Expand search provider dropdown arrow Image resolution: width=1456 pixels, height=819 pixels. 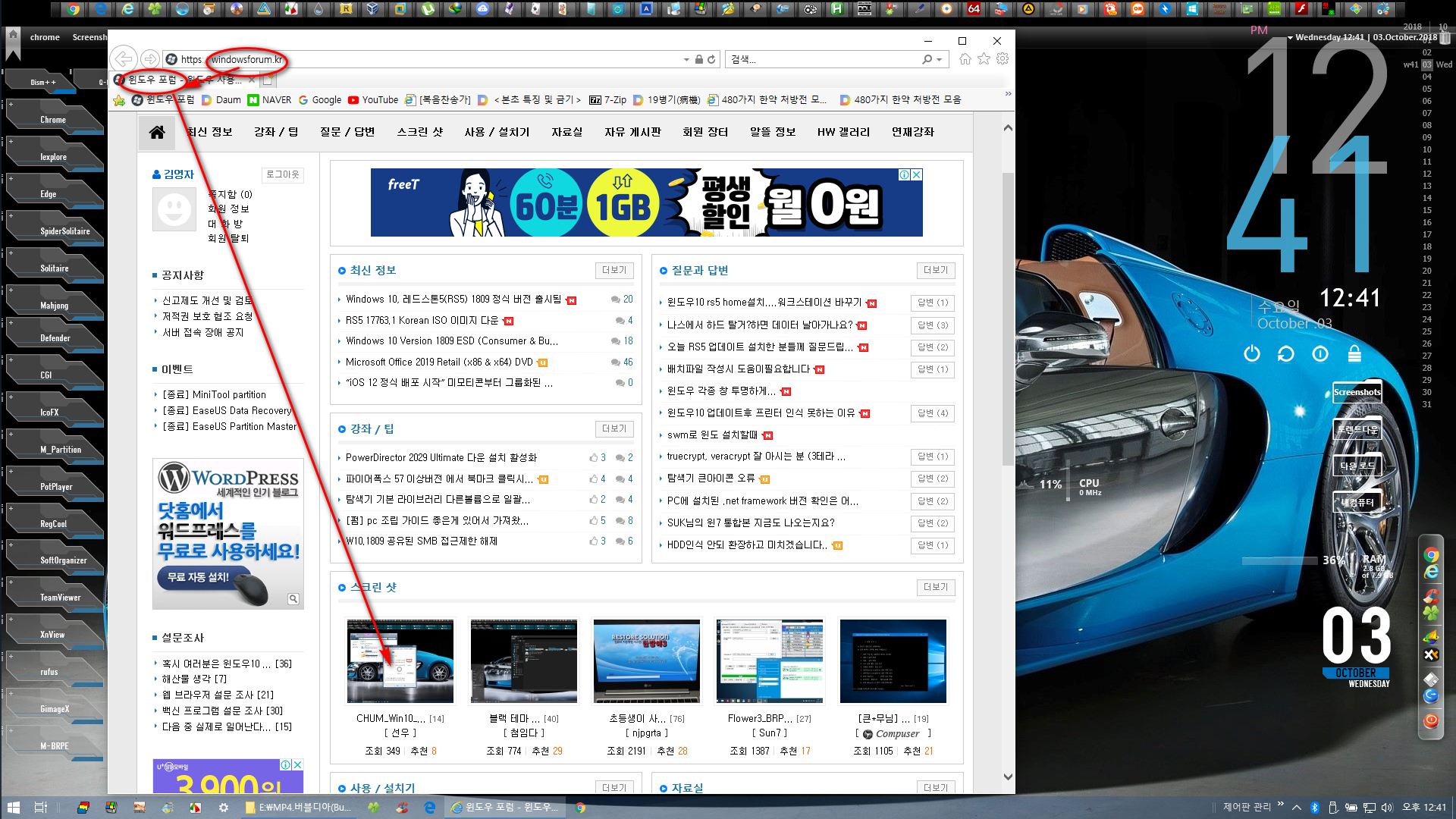939,59
